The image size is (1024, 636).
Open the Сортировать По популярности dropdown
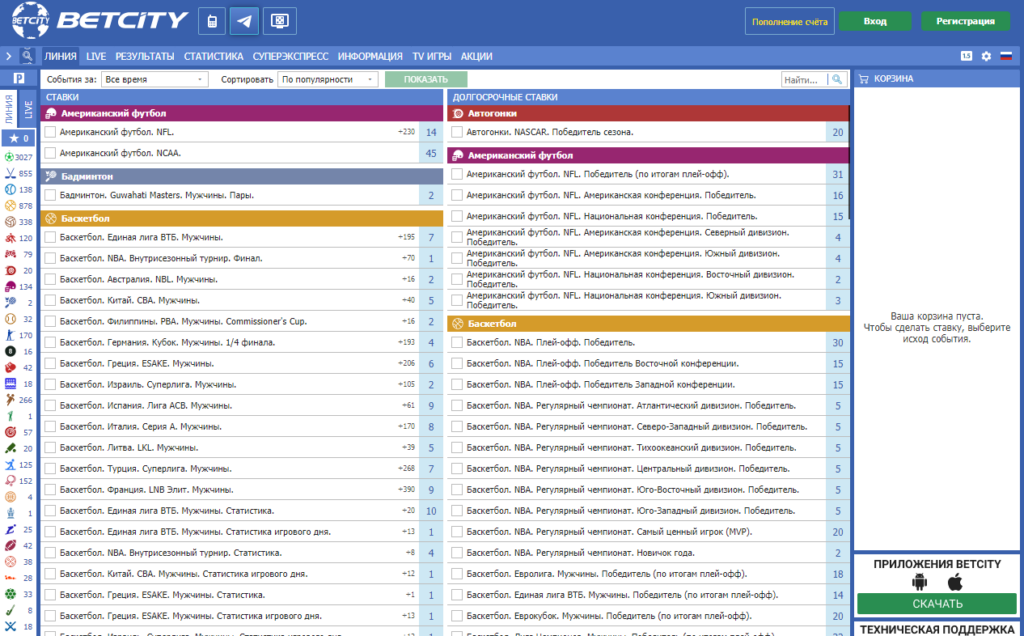[x=328, y=80]
